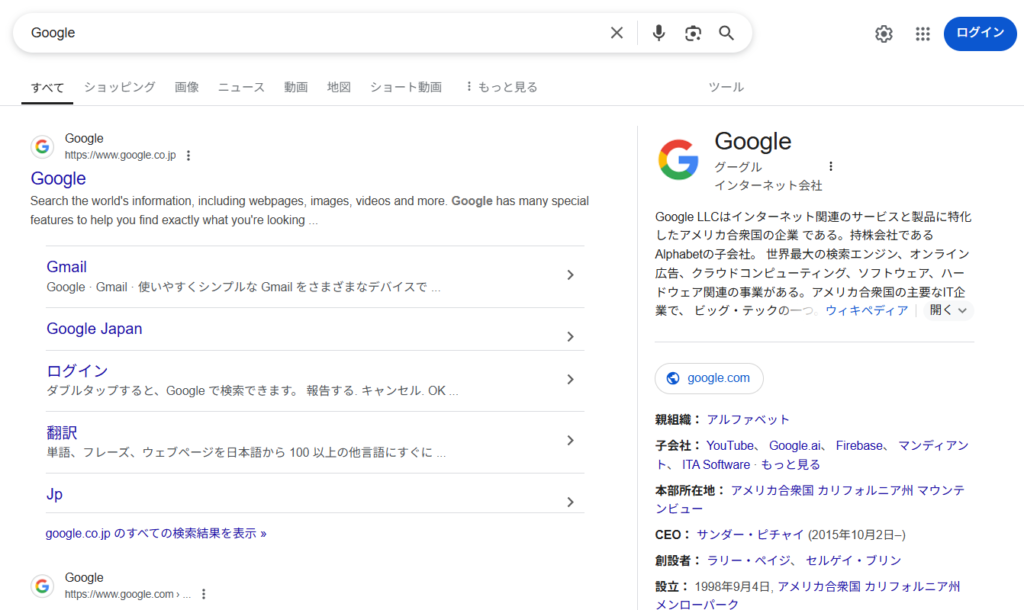Click the Google logo in knowledge panel
The image size is (1024, 610).
click(679, 159)
